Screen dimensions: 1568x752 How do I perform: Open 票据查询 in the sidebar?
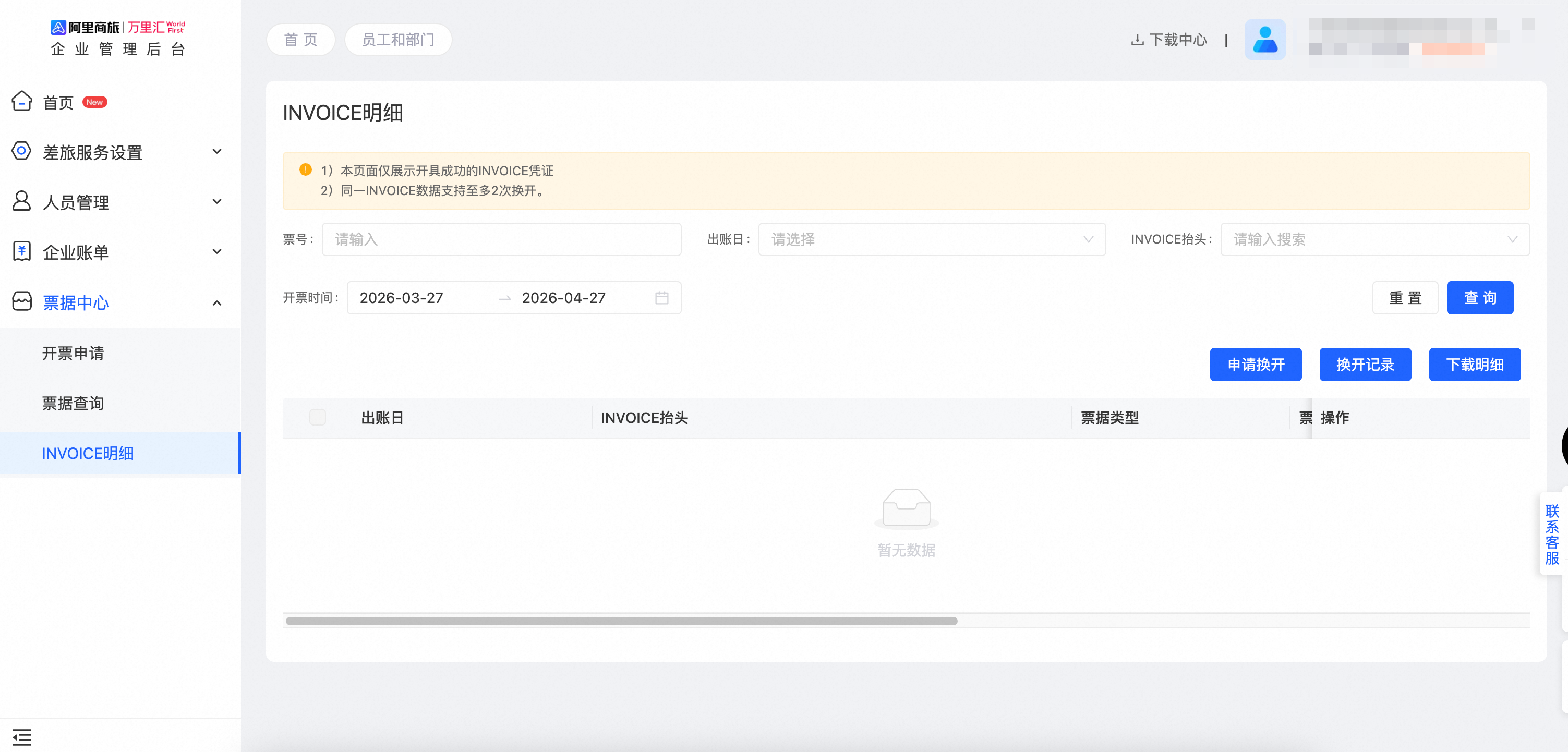tap(73, 403)
